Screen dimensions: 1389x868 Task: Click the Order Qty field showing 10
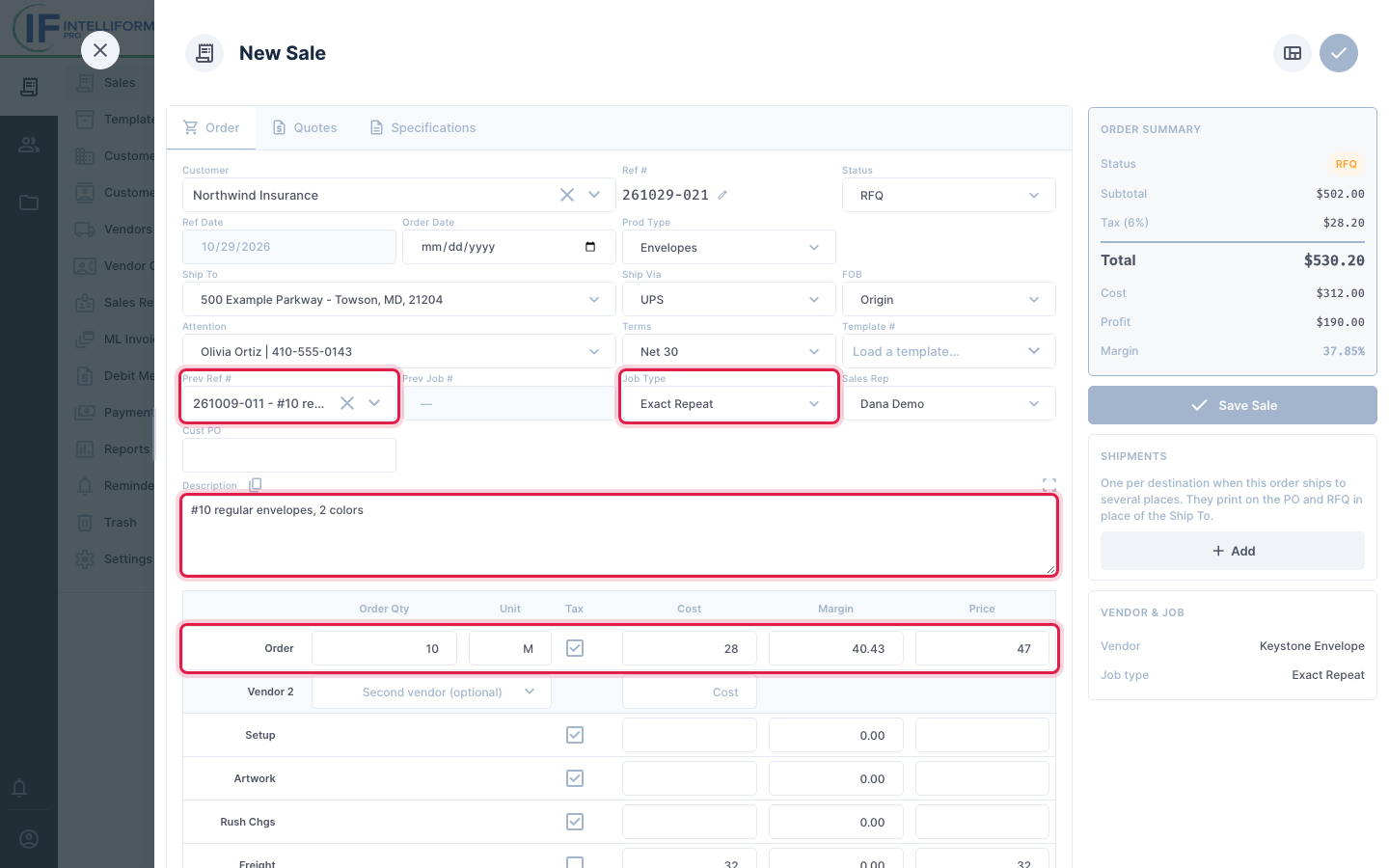pos(384,649)
